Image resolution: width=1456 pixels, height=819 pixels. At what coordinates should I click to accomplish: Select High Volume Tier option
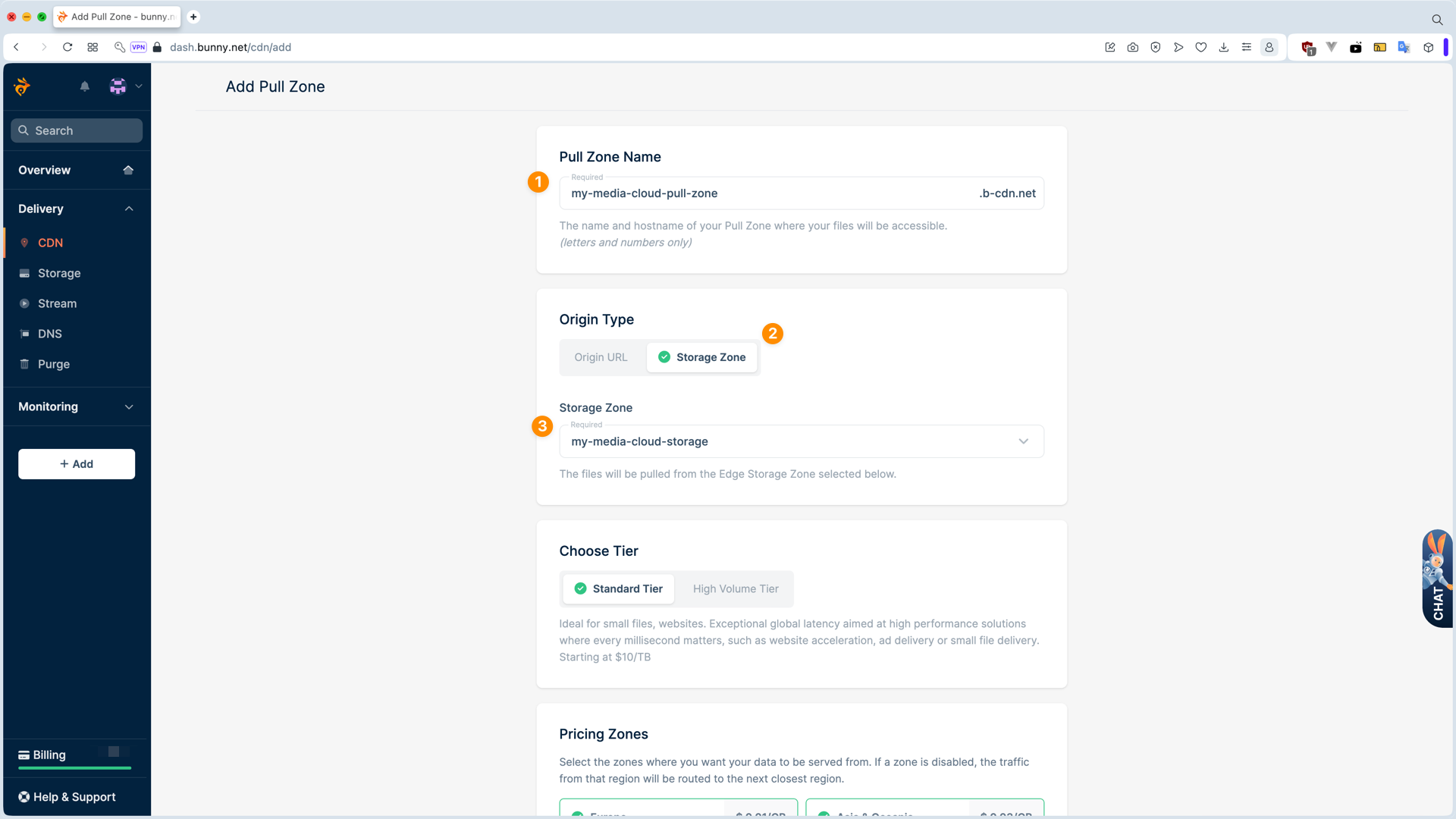(x=736, y=589)
